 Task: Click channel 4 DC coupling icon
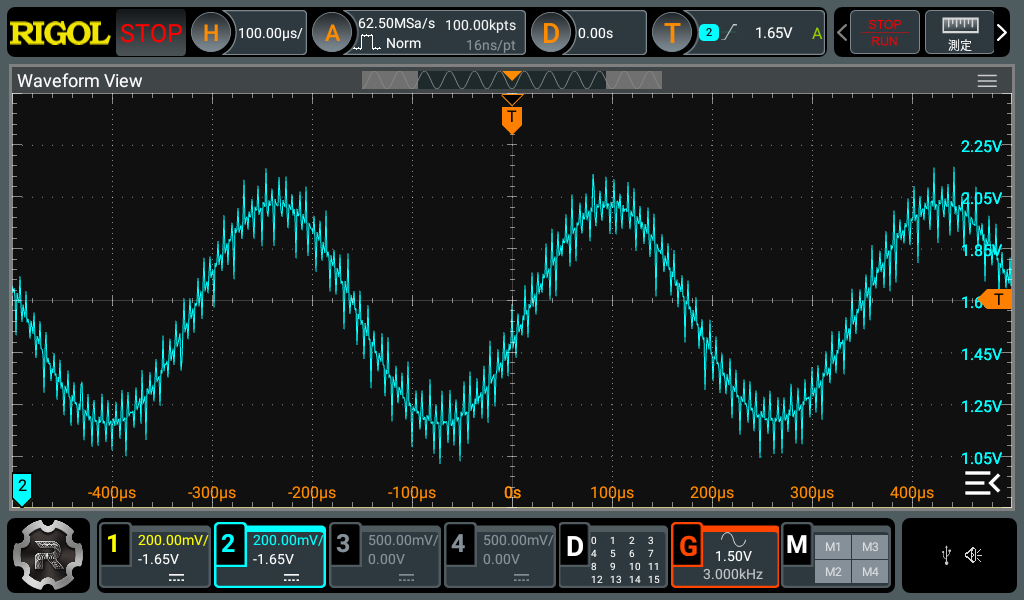tap(521, 578)
